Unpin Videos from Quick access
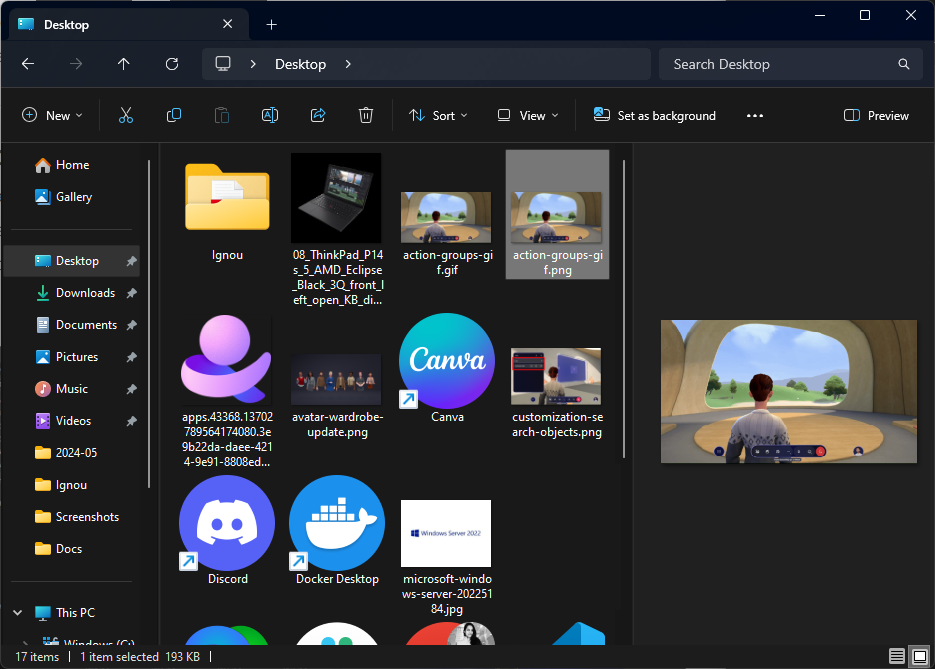Screen dimensions: 935x669 click(x=131, y=421)
